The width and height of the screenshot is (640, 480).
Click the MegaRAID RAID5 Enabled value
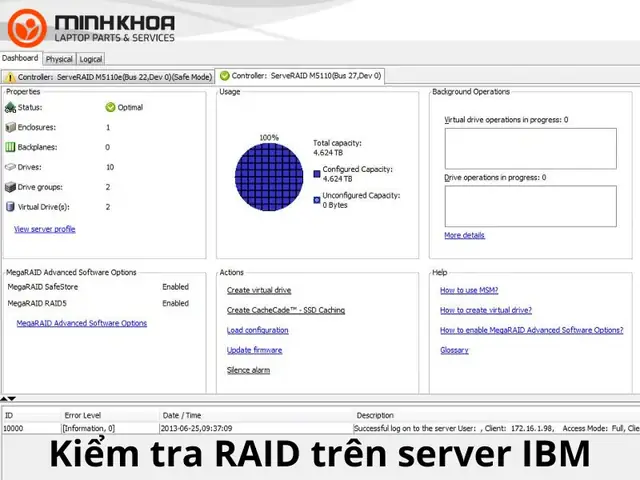click(176, 303)
